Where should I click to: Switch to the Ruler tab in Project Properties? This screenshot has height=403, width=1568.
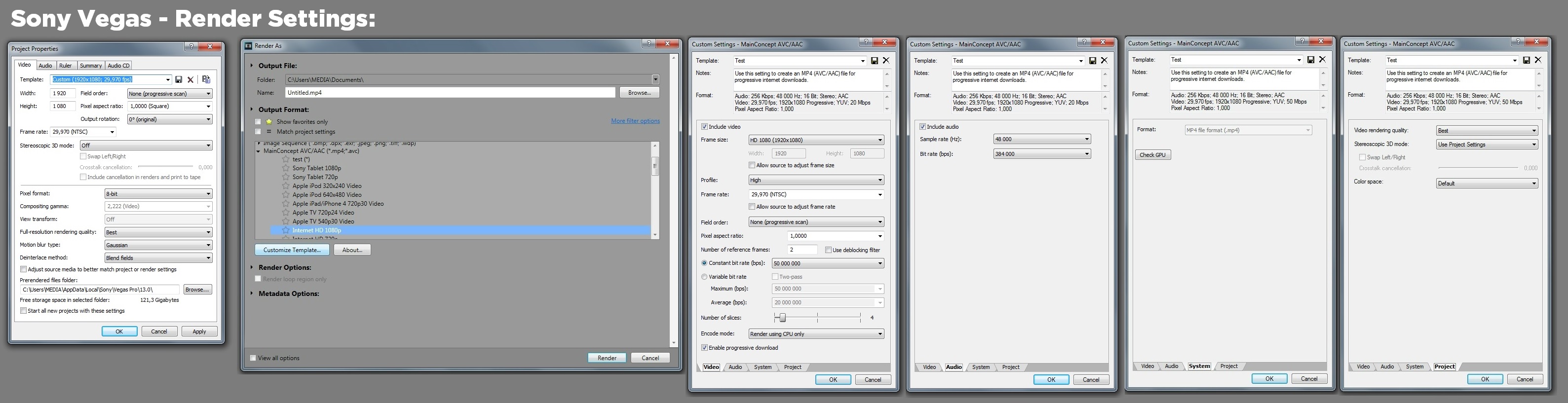click(x=65, y=66)
